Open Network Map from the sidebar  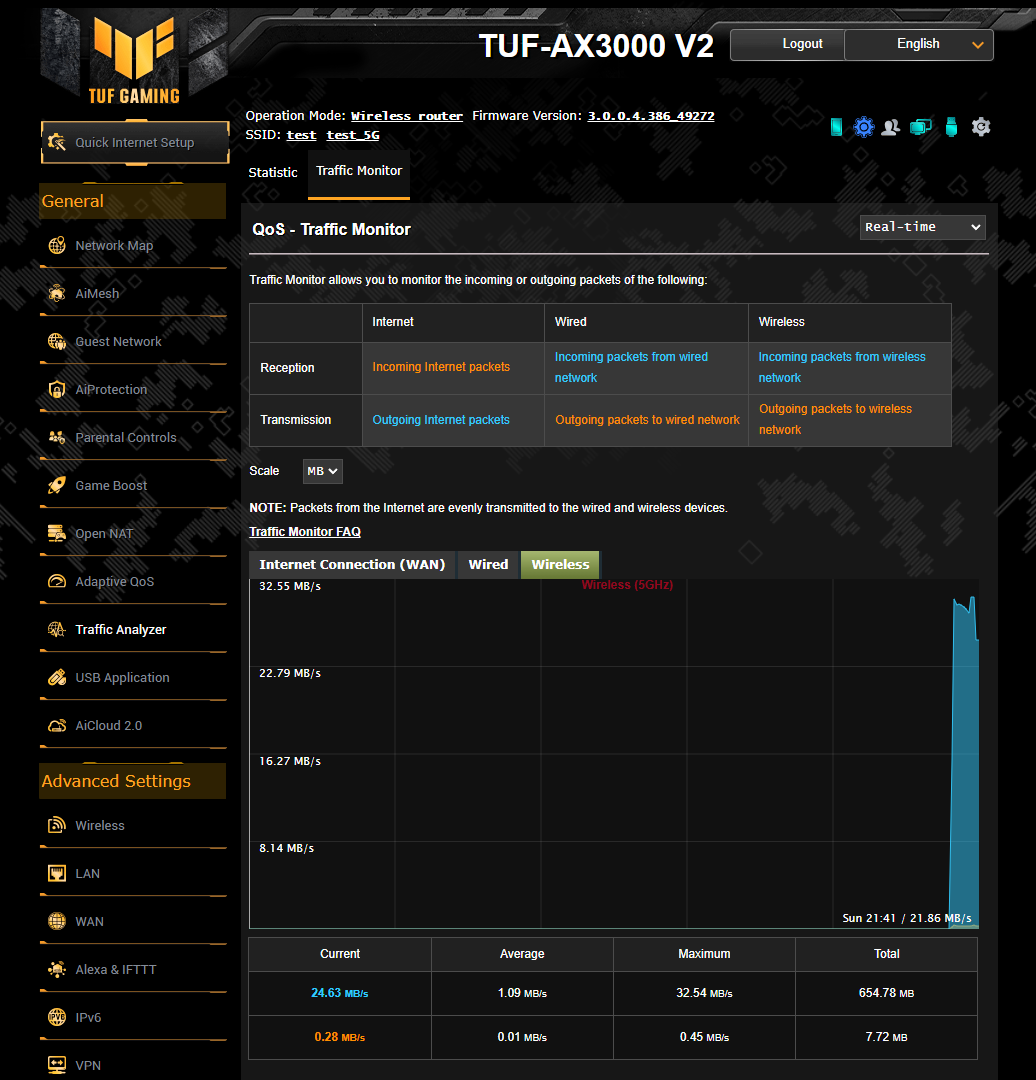pos(114,245)
